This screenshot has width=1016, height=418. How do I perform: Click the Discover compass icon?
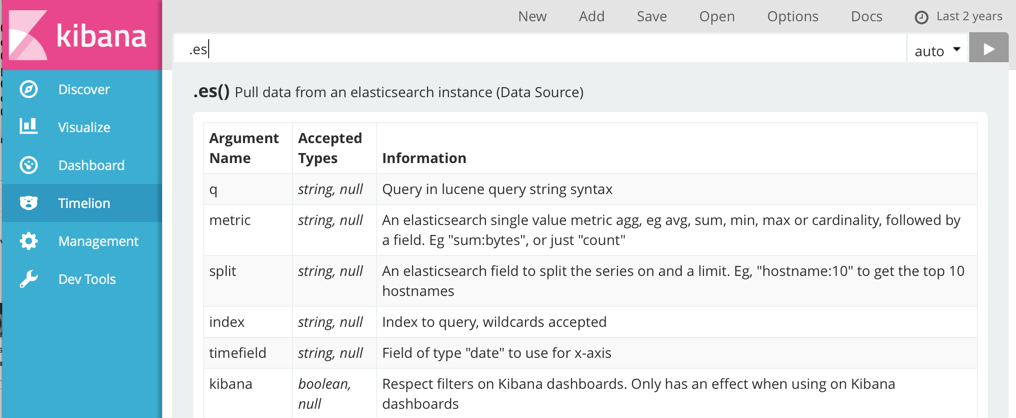tap(29, 89)
